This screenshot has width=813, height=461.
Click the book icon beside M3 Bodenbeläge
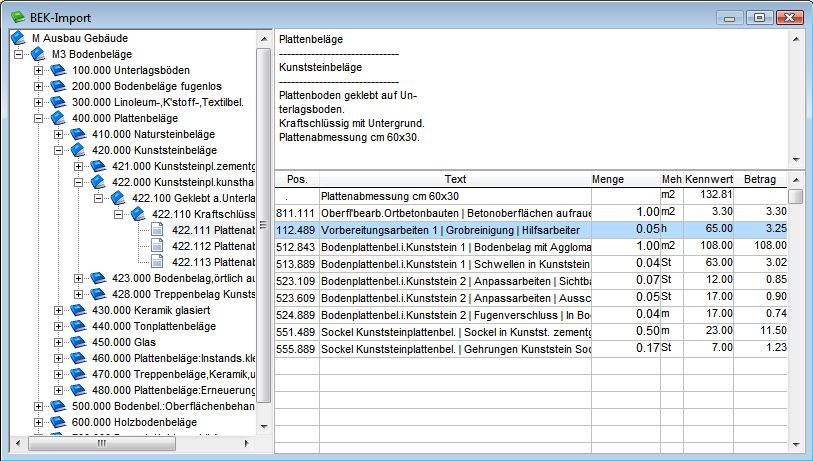pyautogui.click(x=38, y=54)
